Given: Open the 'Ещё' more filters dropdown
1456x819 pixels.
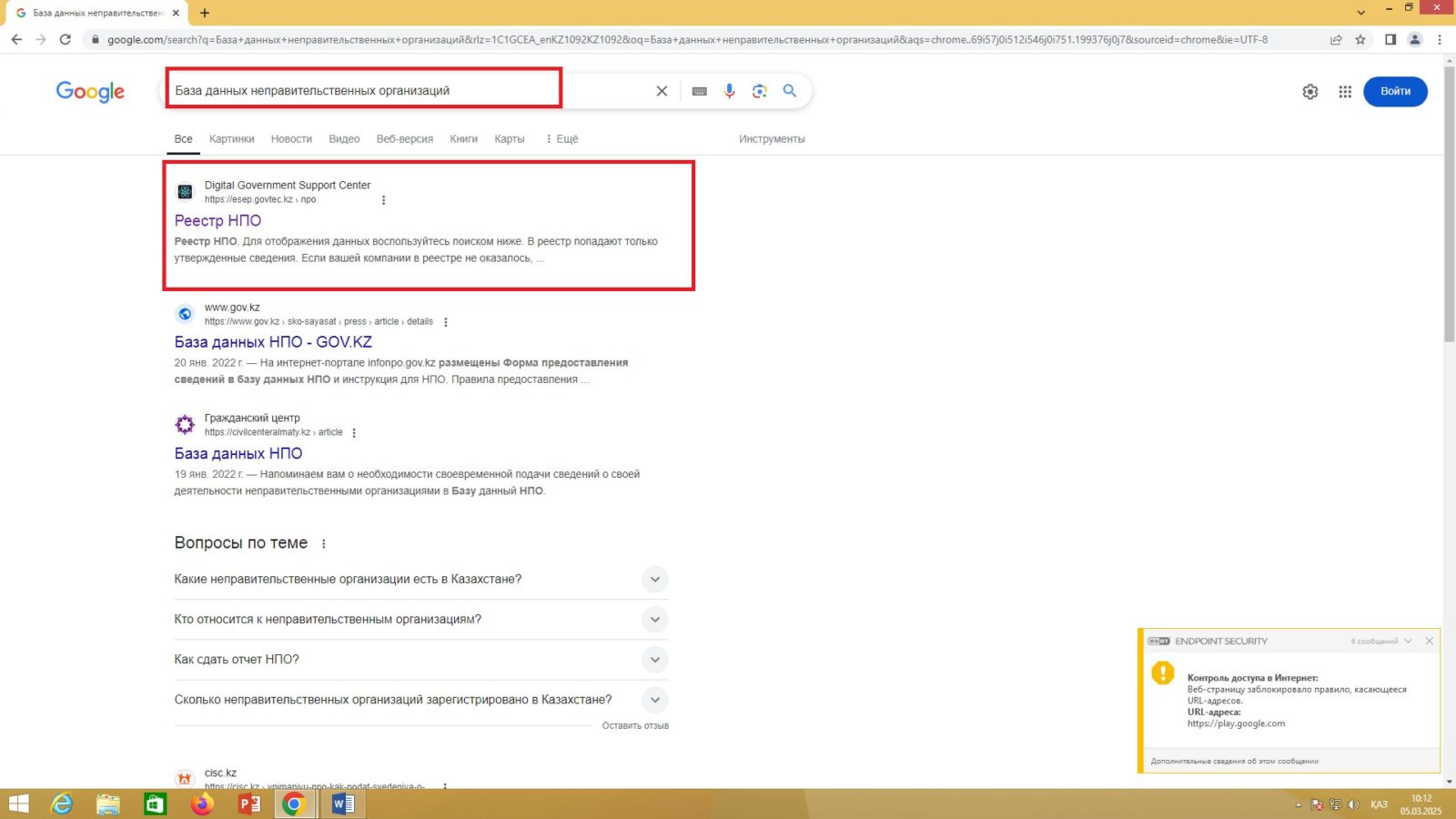Looking at the screenshot, I should (561, 139).
